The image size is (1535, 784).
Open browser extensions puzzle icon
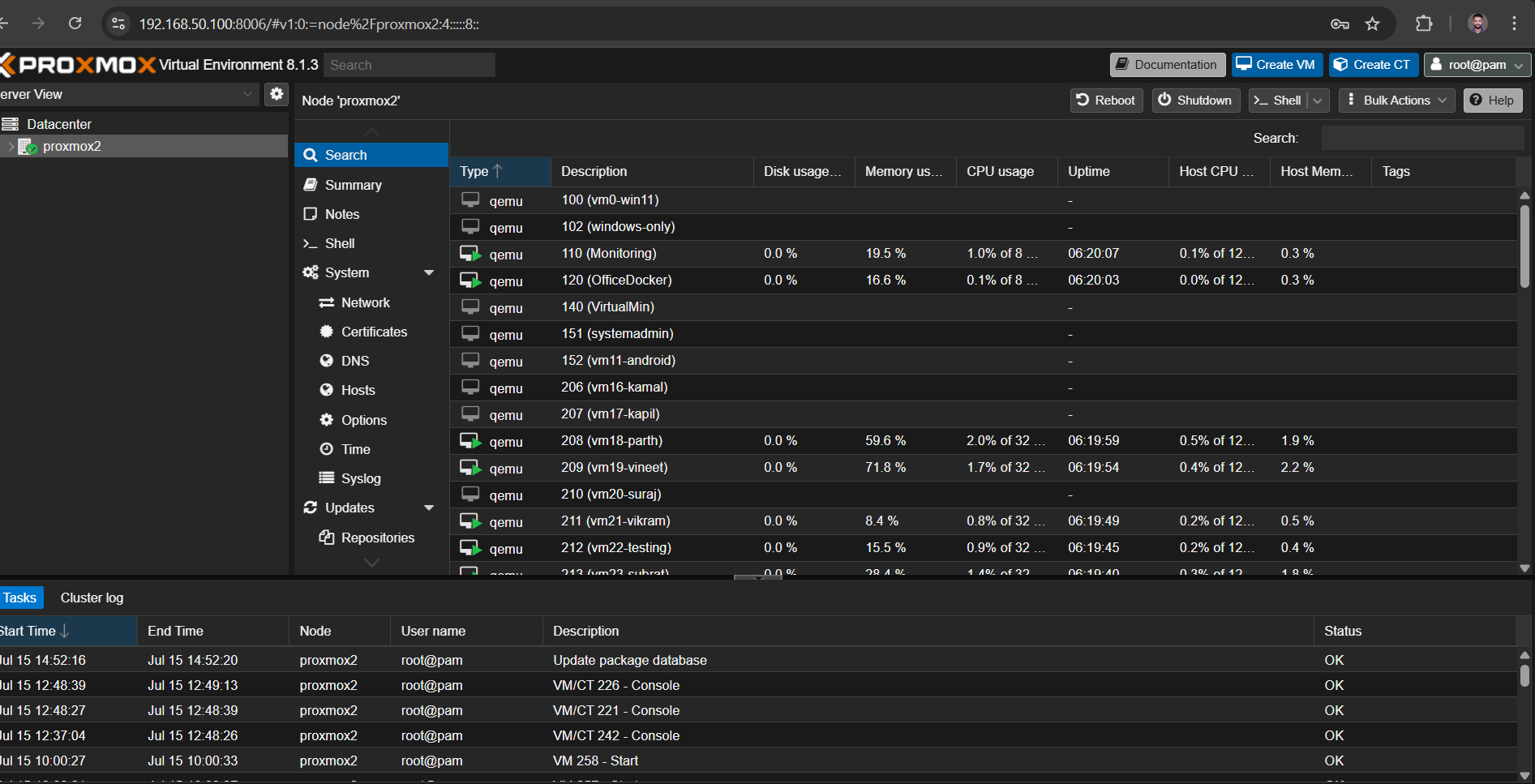coord(1424,24)
